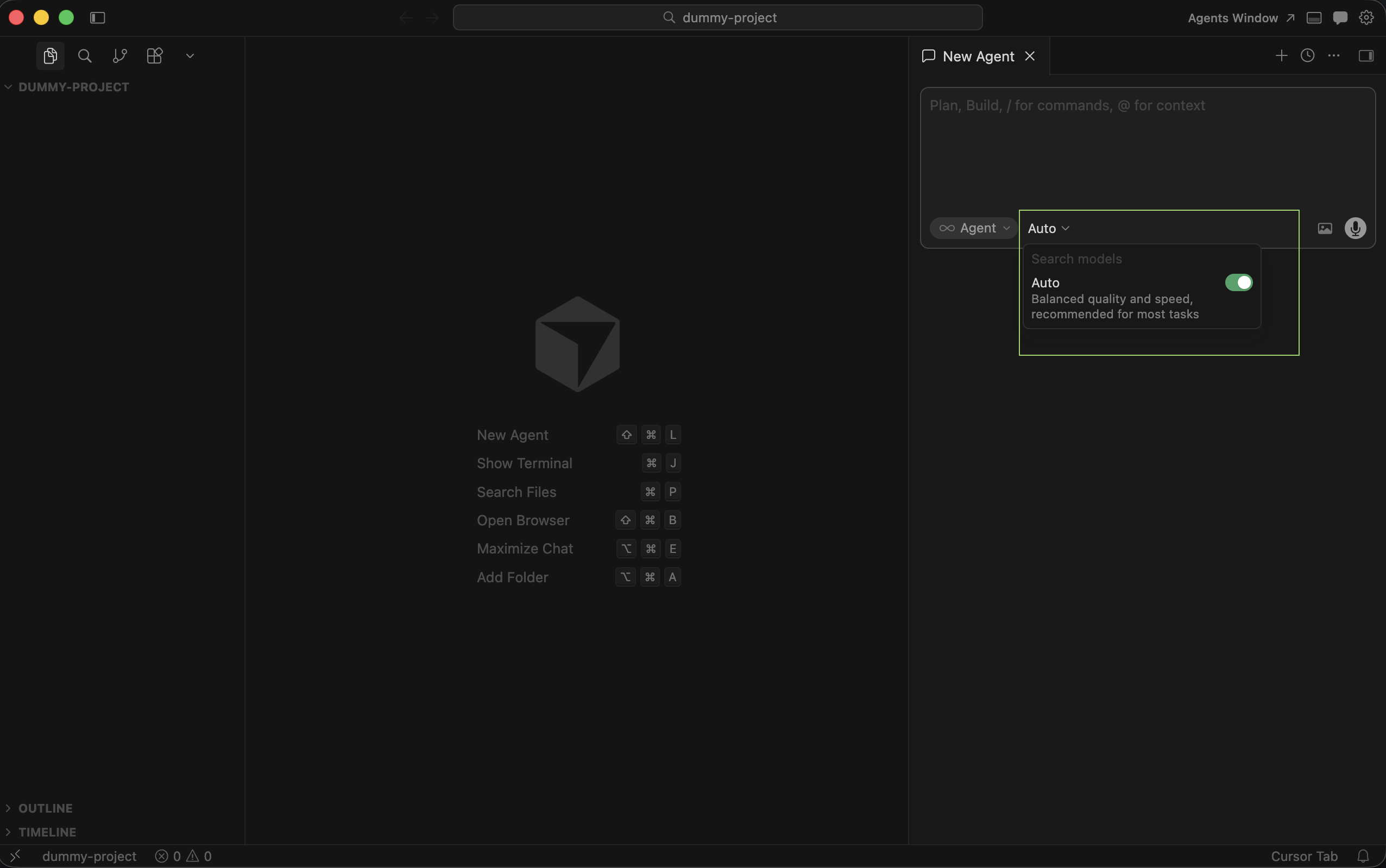The width and height of the screenshot is (1386, 868).
Task: Open the Agent mode dropdown
Action: [973, 229]
